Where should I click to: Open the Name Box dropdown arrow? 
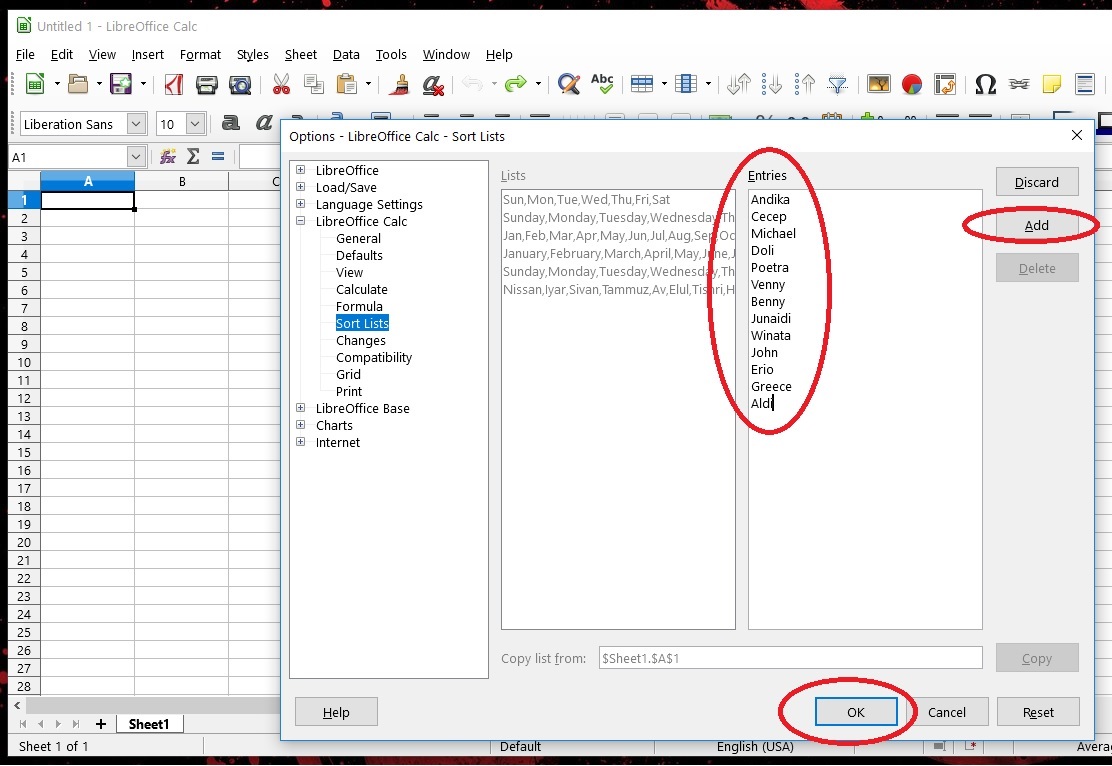pos(136,157)
